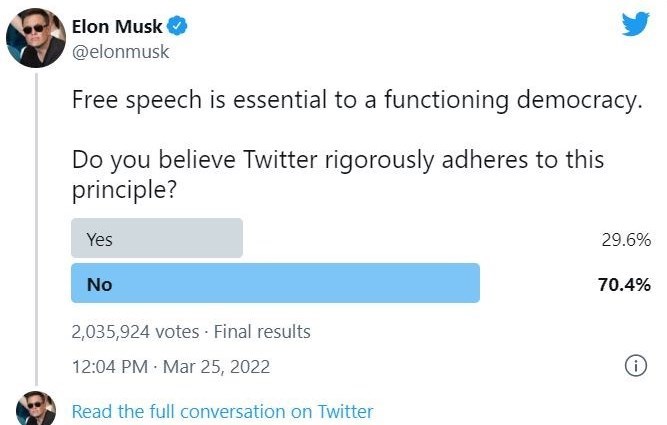Open the Elon Musk display name
The width and height of the screenshot is (667, 425).
click(116, 26)
